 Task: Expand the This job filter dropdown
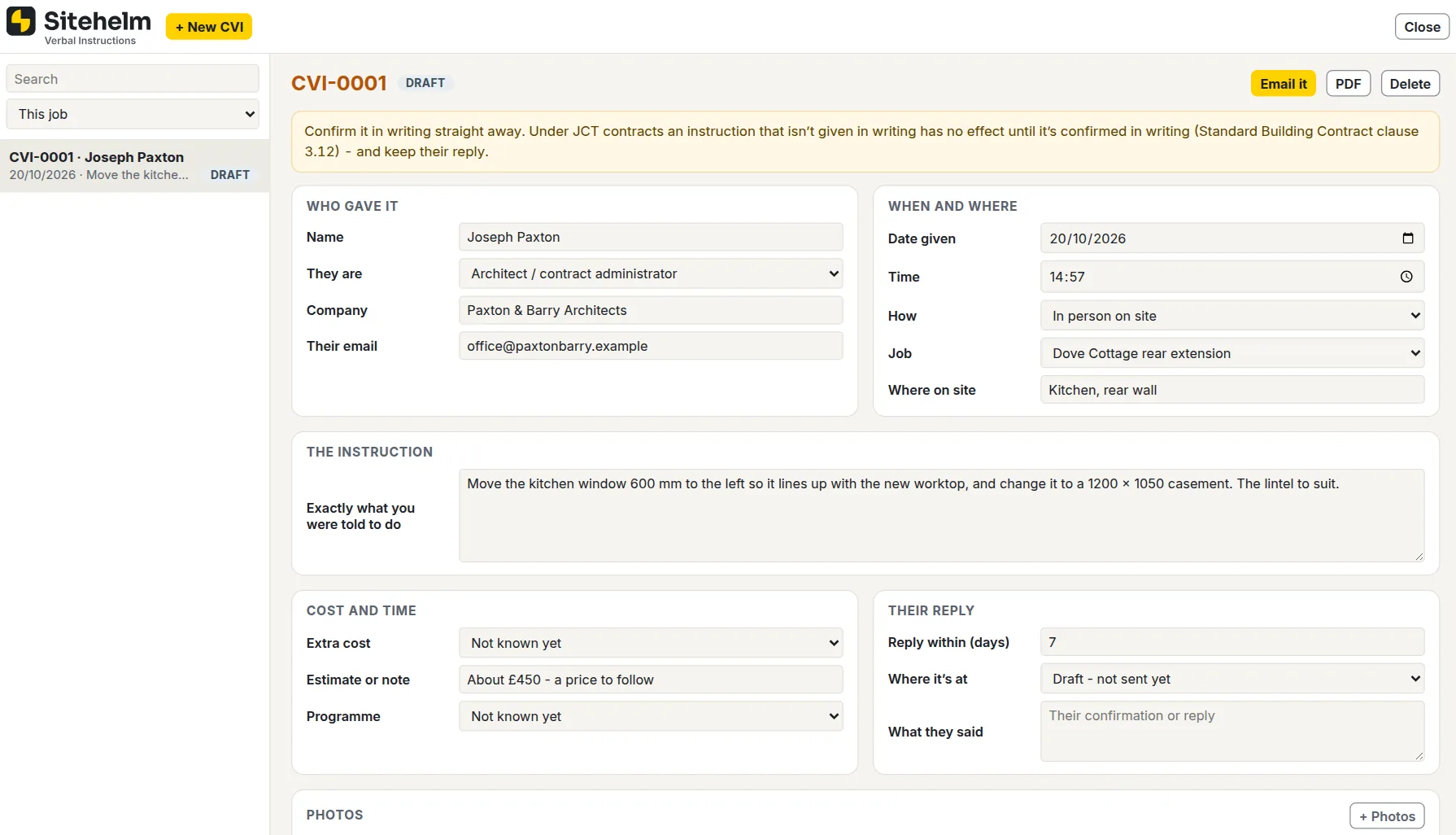133,114
